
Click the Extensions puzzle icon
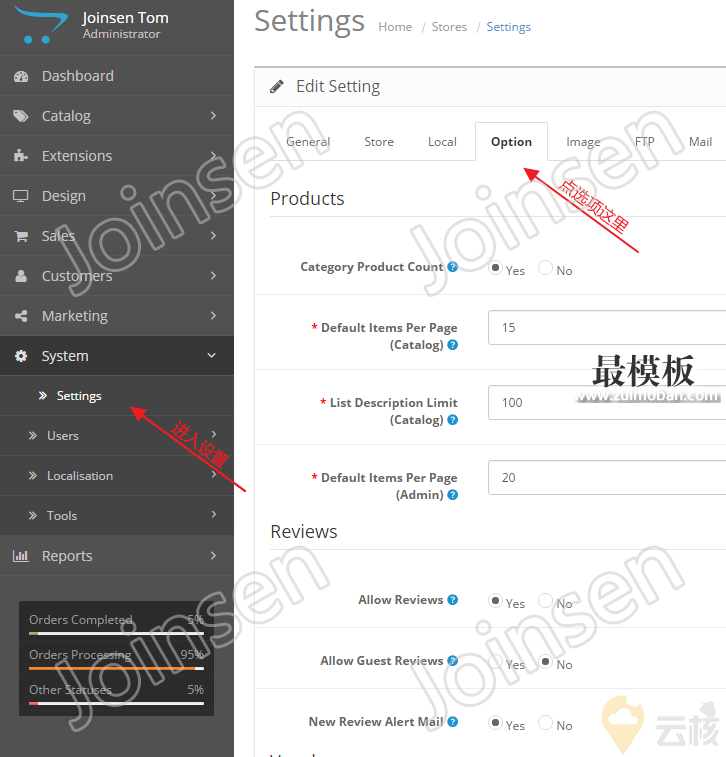(20, 155)
